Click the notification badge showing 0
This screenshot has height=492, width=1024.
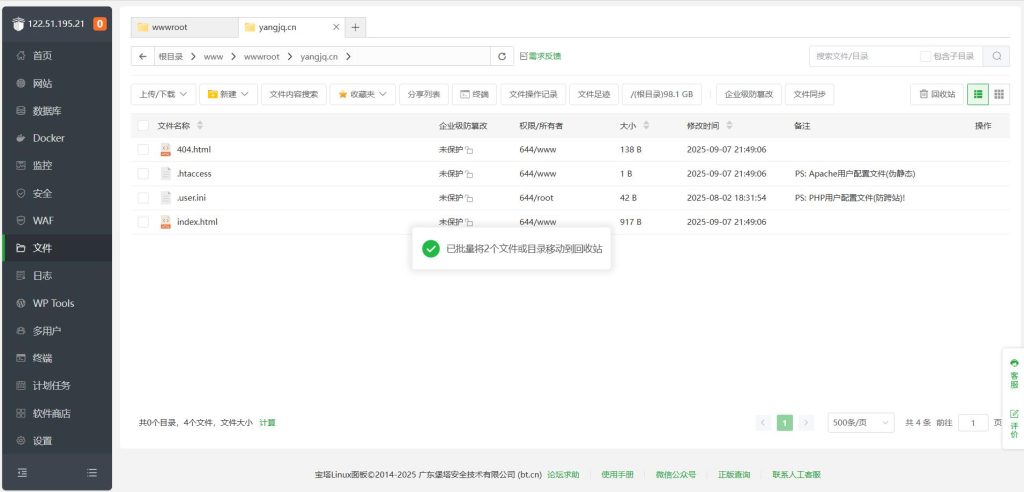[99, 24]
